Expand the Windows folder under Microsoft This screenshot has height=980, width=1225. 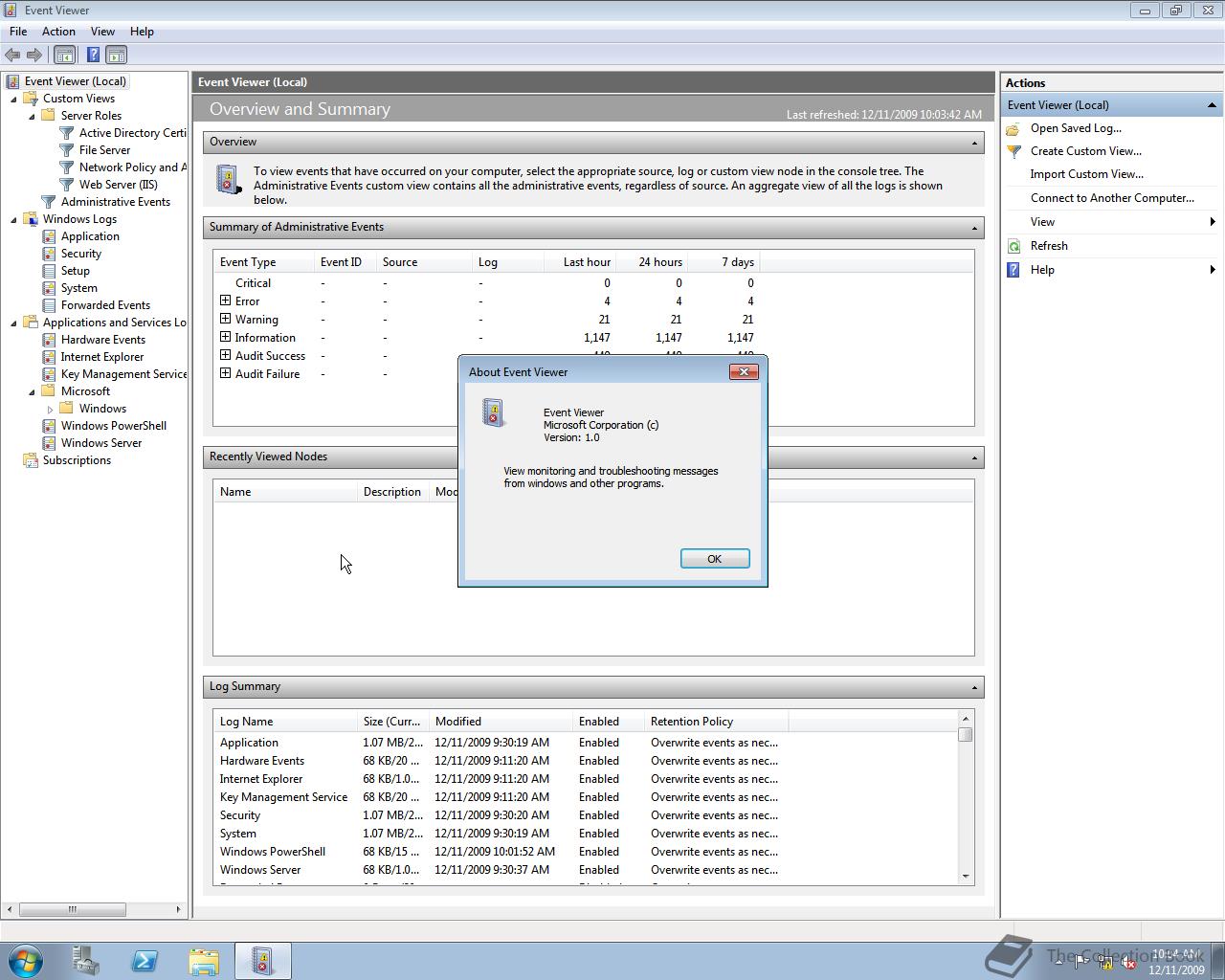click(50, 409)
